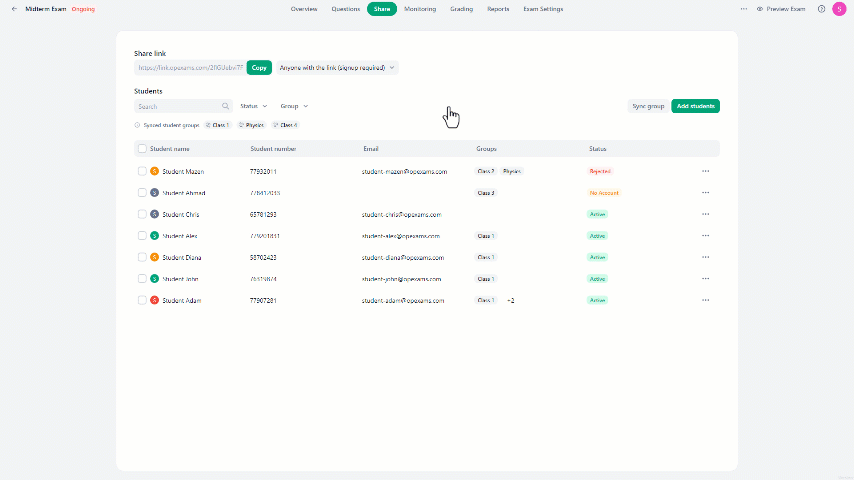
Task: Switch to the Monitoring tab
Action: [420, 9]
